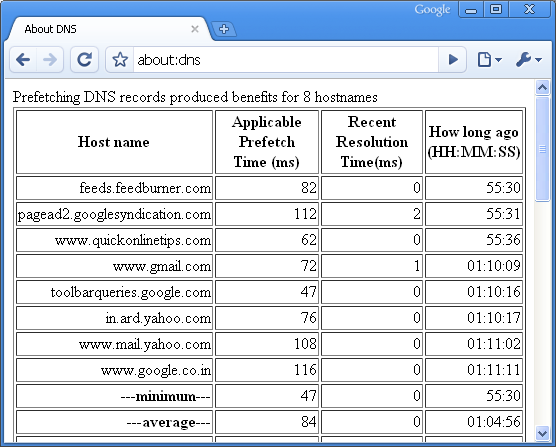Image resolution: width=556 pixels, height=447 pixels.
Task: Select time 01:10:17 in in.ard.yahoo row
Action: pyautogui.click(x=474, y=318)
